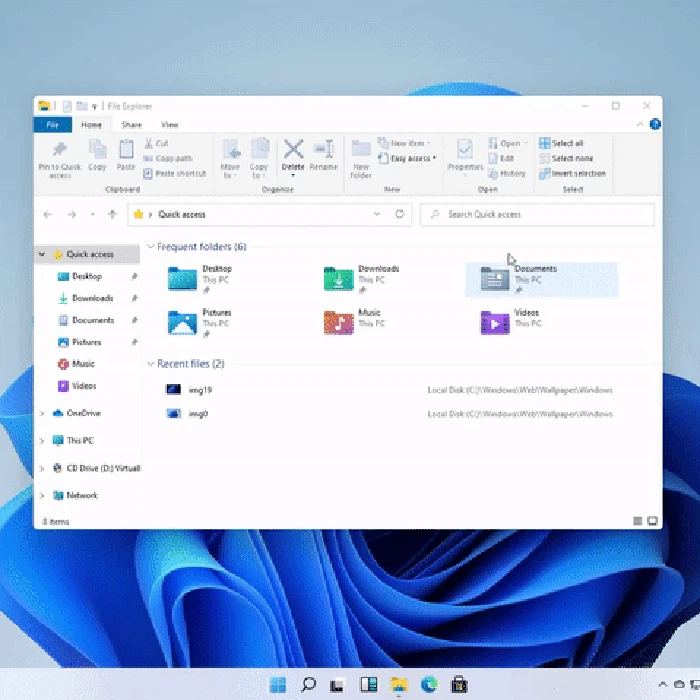The image size is (700, 700).
Task: Click the Windows Start button on taskbar
Action: point(278,685)
